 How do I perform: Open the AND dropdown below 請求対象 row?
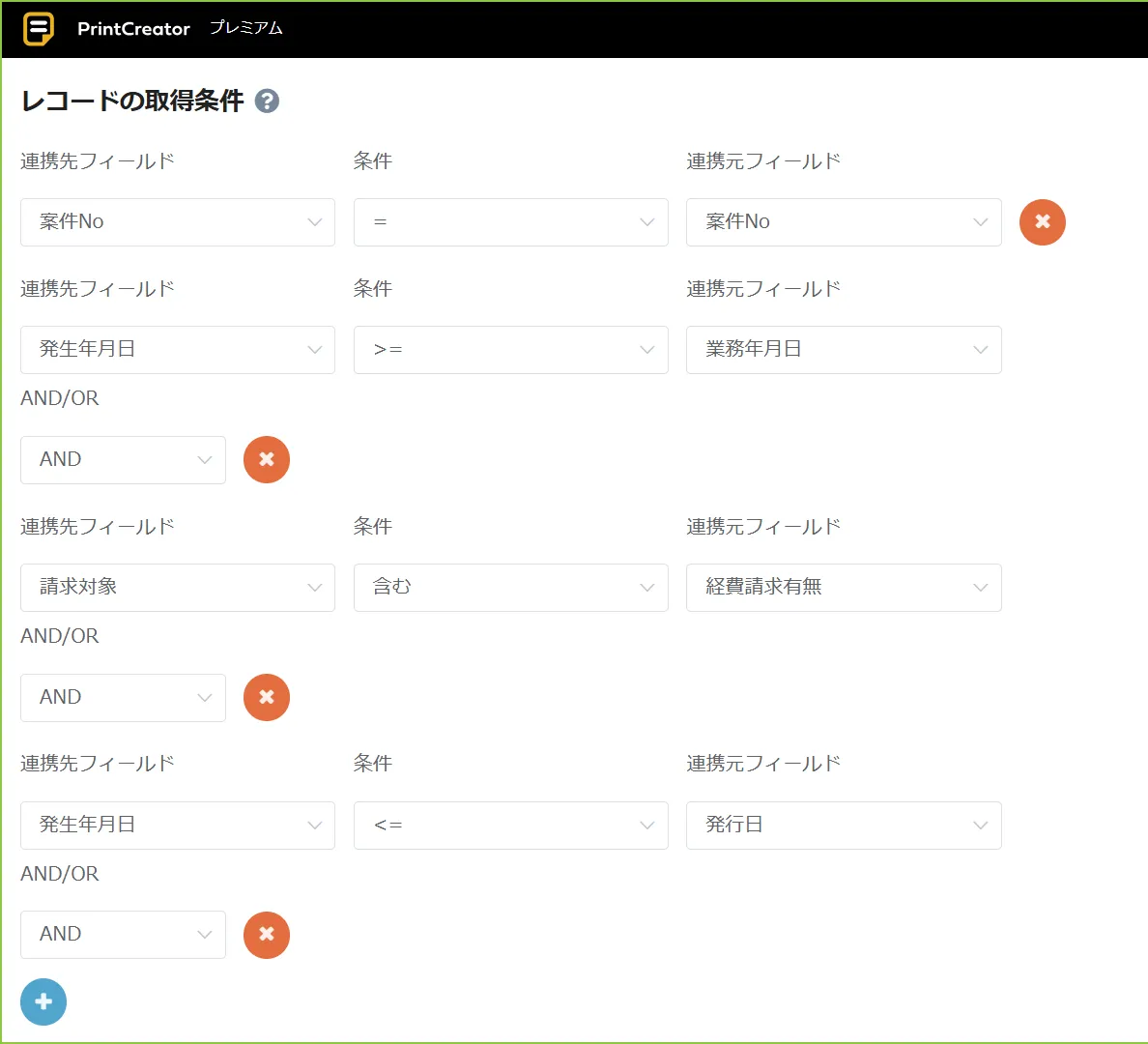(x=123, y=697)
